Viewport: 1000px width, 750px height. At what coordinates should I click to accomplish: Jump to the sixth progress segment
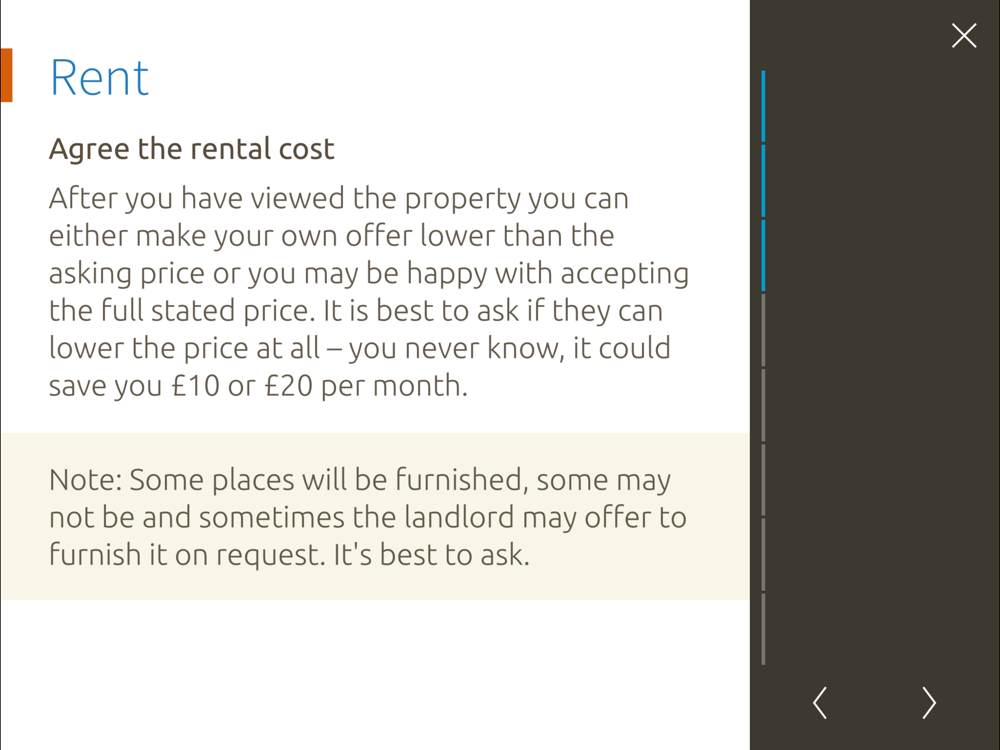coord(764,480)
